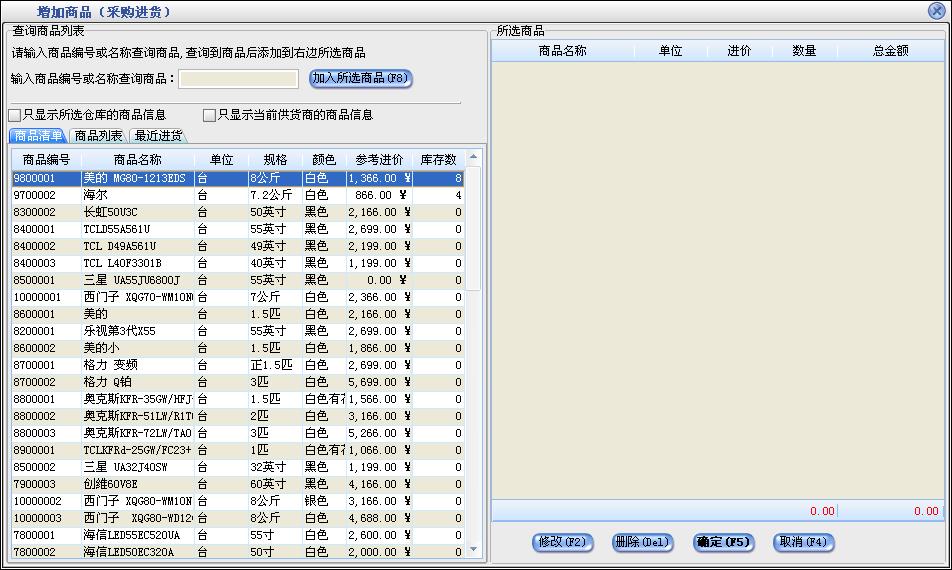Enable 只显示所选仓库的商品信息 checkbox

pyautogui.click(x=15, y=116)
